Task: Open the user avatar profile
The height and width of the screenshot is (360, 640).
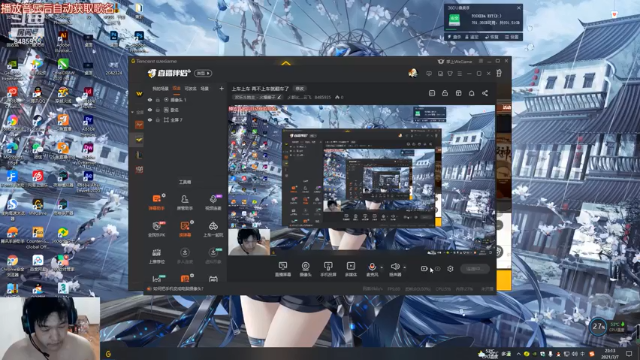Action: coord(413,73)
